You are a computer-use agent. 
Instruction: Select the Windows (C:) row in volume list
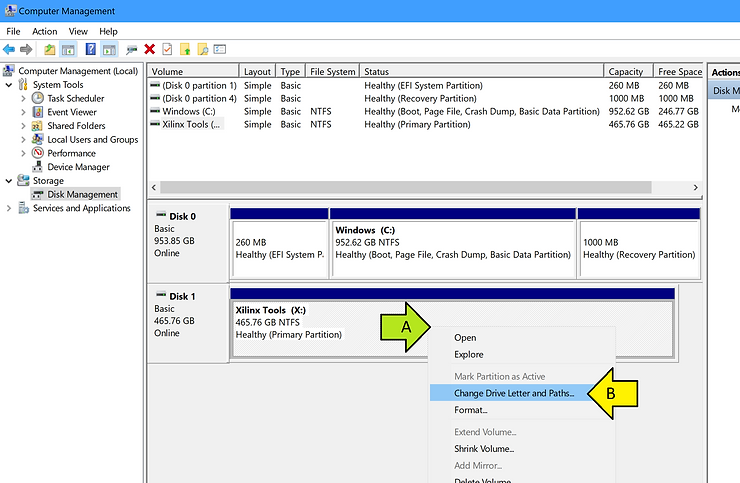click(425, 111)
